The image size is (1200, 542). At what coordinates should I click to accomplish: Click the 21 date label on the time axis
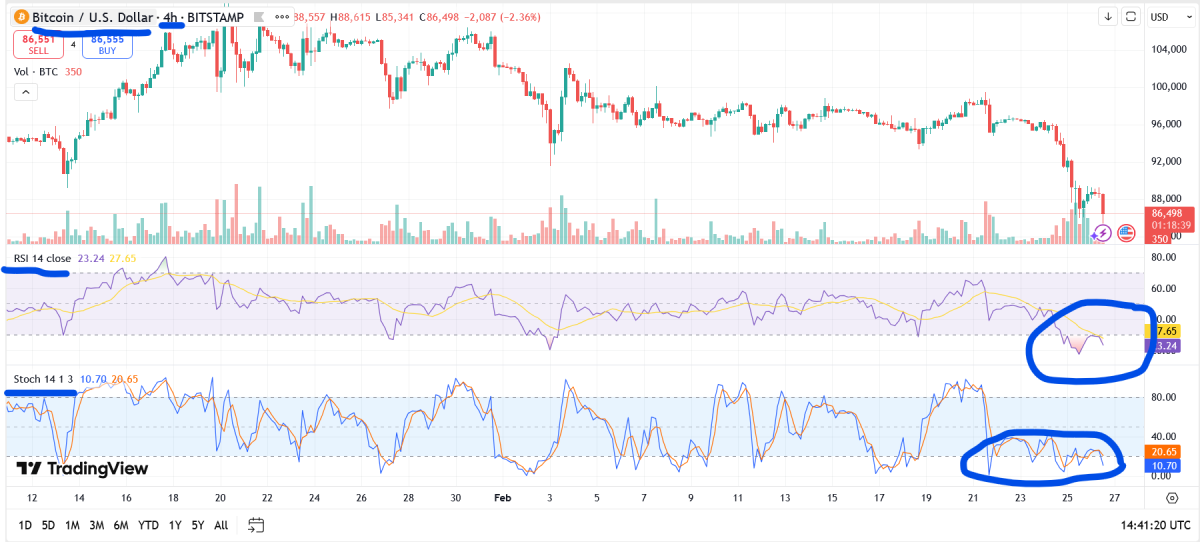tap(973, 497)
